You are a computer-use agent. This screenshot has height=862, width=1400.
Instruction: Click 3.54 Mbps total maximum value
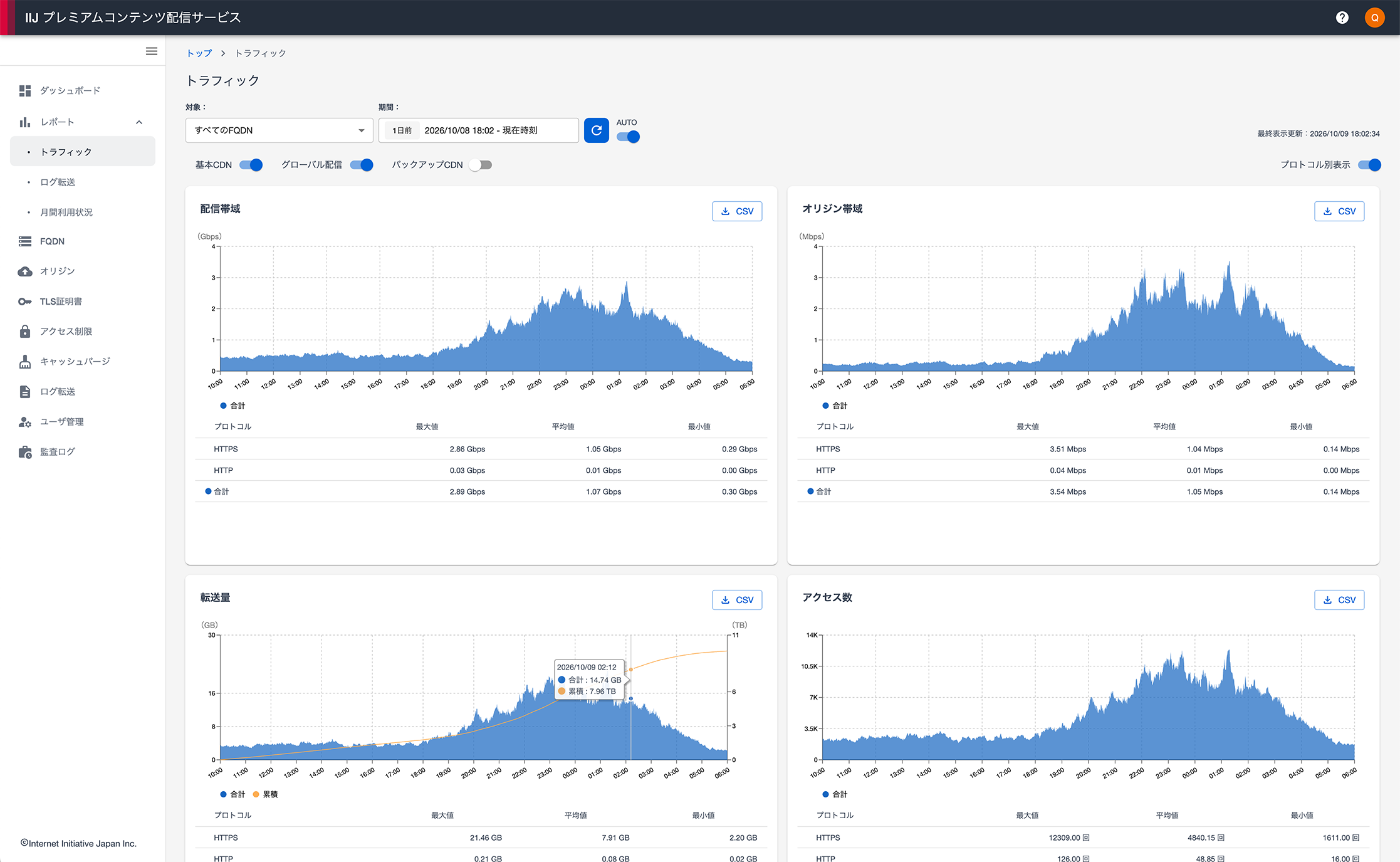point(1068,491)
